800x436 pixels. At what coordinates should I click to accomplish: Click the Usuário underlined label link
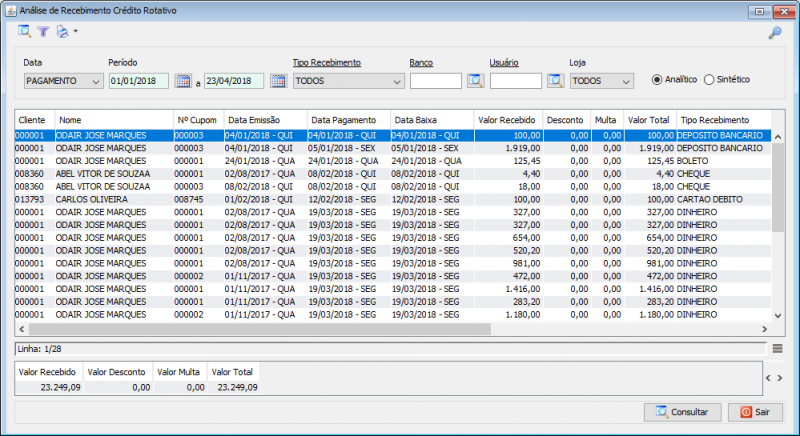coord(504,63)
